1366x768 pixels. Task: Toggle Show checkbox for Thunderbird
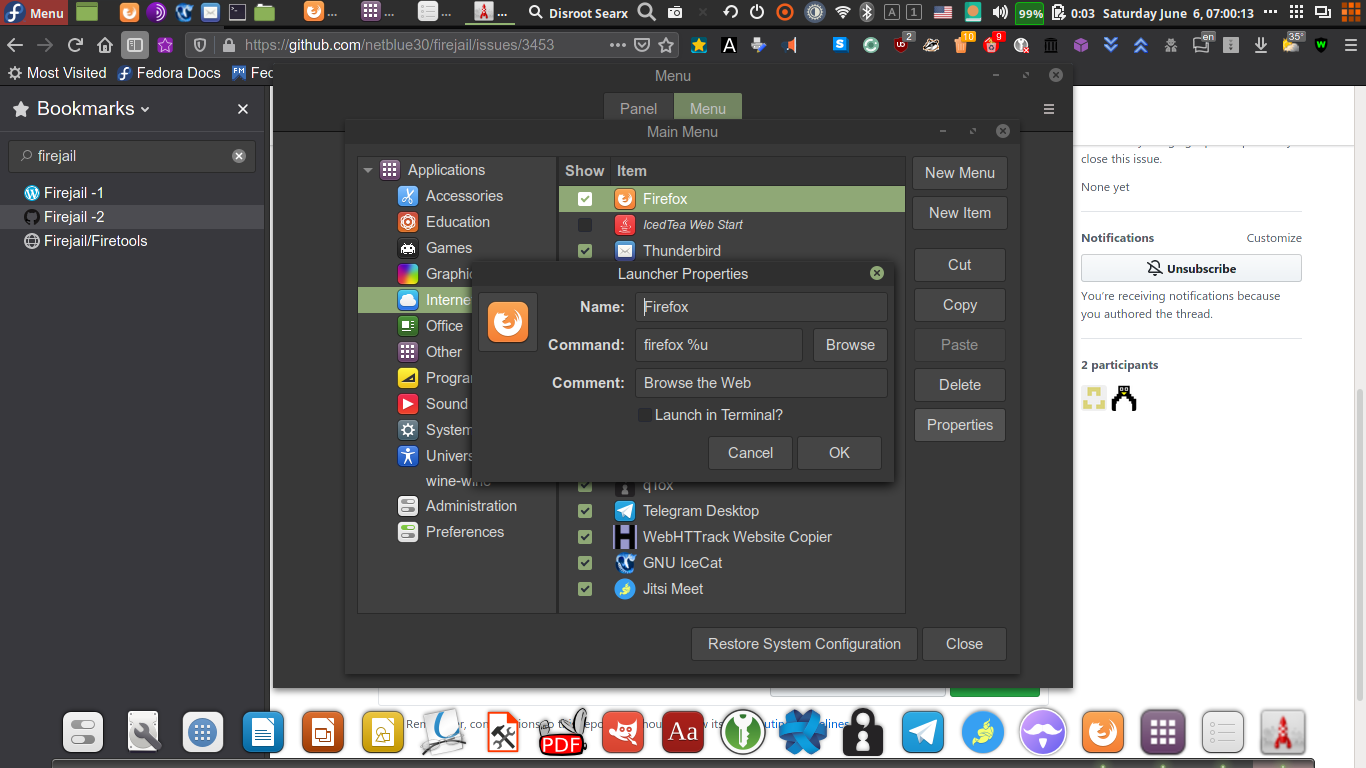click(585, 251)
